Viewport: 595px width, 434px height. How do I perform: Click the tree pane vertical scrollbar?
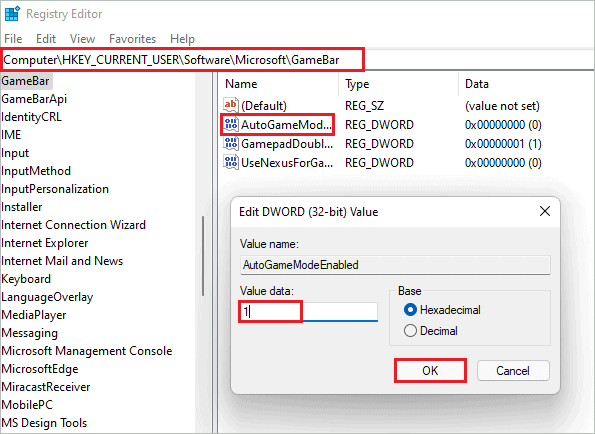(203, 256)
